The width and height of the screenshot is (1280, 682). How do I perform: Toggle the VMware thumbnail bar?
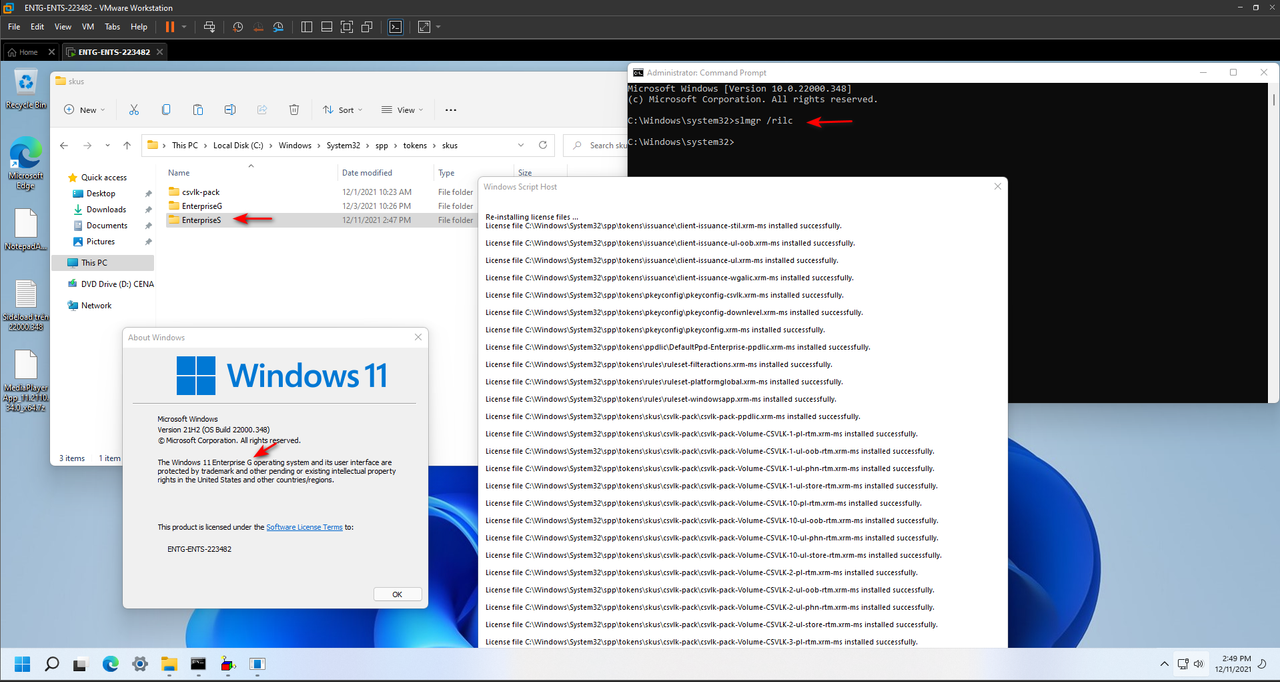(329, 26)
